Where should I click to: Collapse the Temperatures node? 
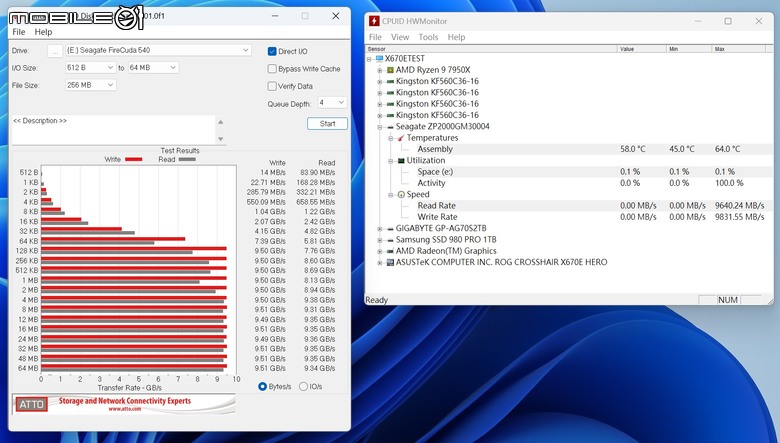[390, 139]
